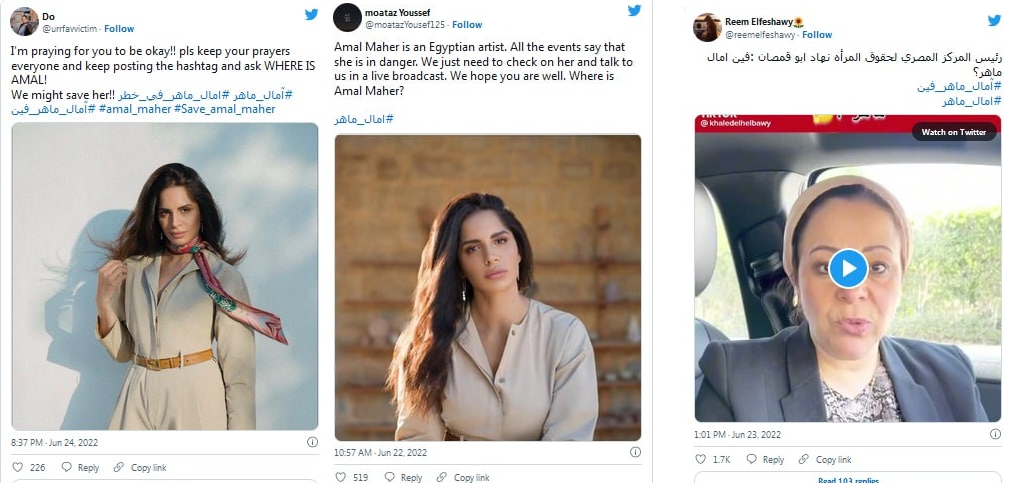Open the #Save_amal_maher hashtag
This screenshot has width=1024, height=483.
224,109
